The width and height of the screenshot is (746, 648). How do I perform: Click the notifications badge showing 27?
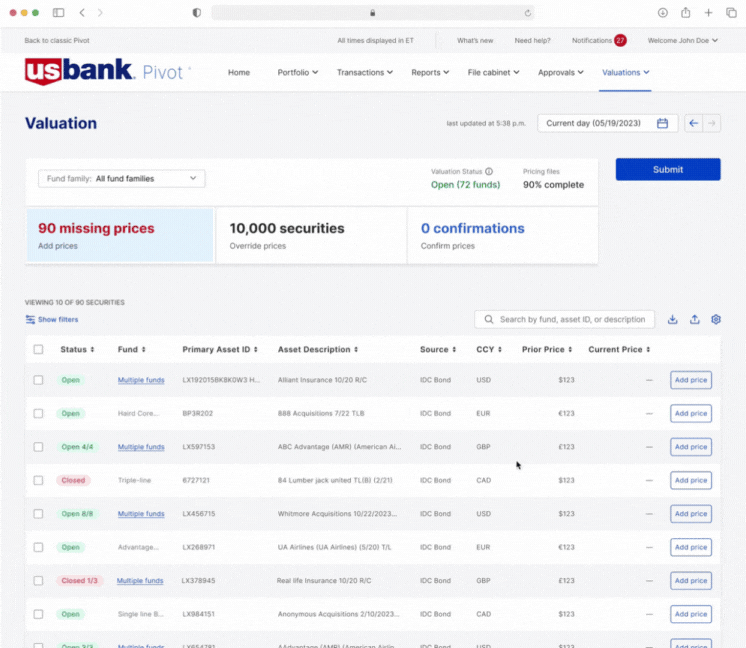tap(620, 40)
